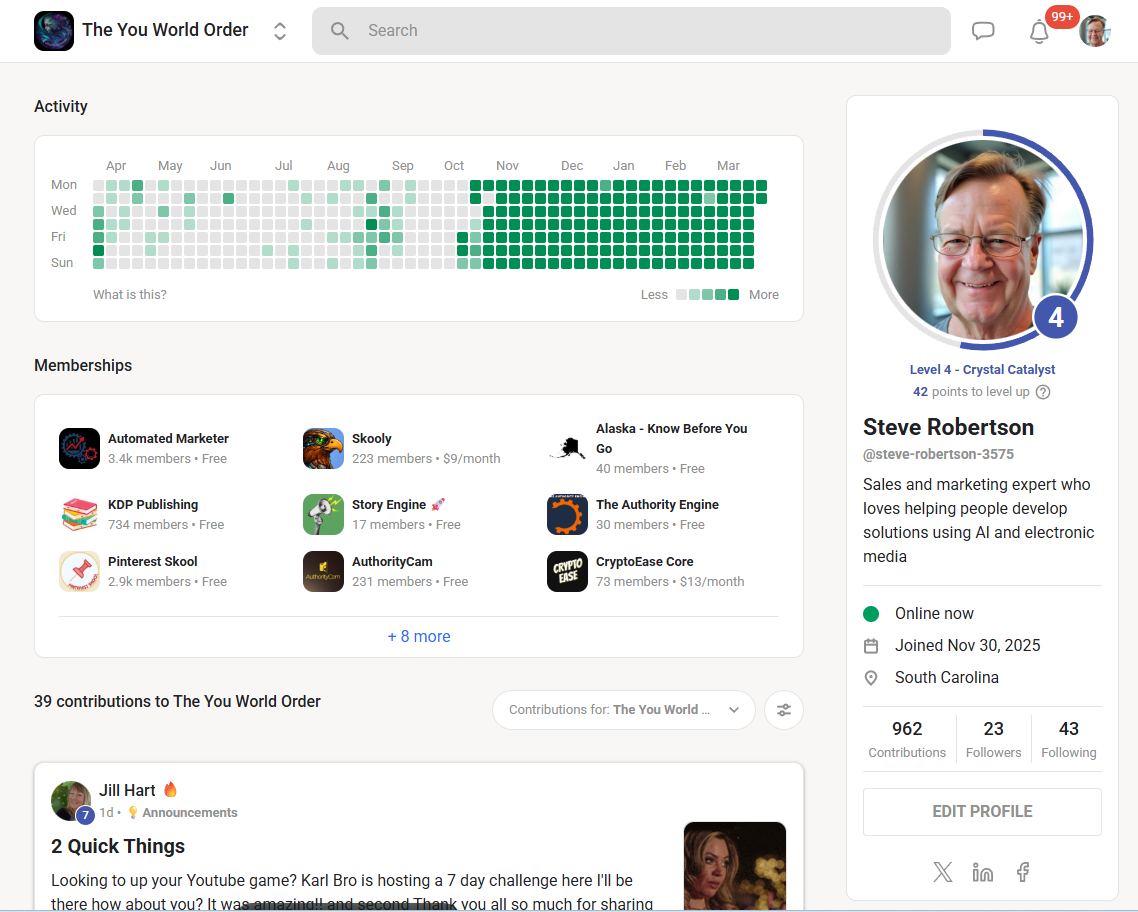The height and width of the screenshot is (912, 1138).
Task: Click the contributions filter settings icon
Action: [784, 710]
